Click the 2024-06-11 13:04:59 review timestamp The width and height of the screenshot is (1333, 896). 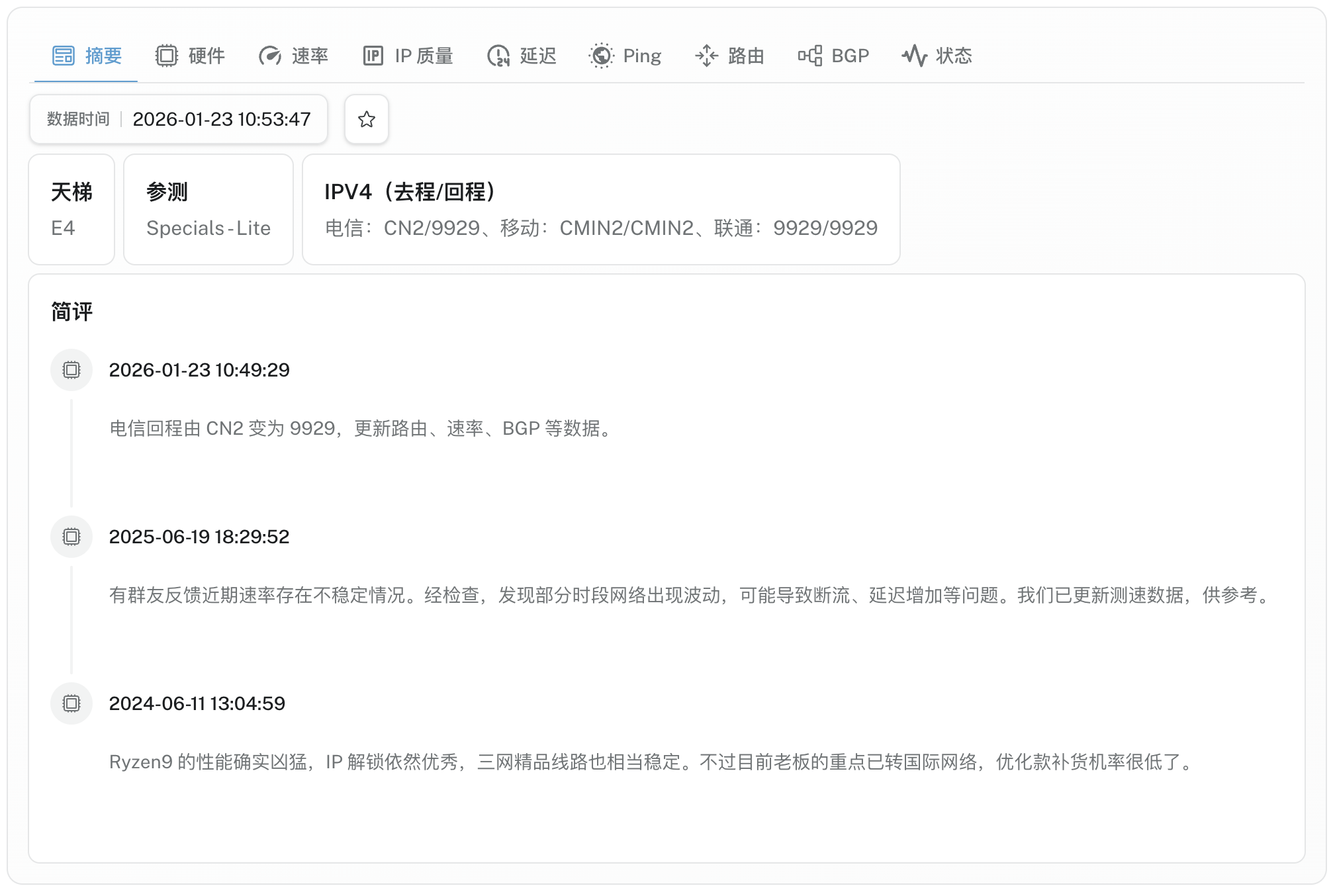coord(197,703)
